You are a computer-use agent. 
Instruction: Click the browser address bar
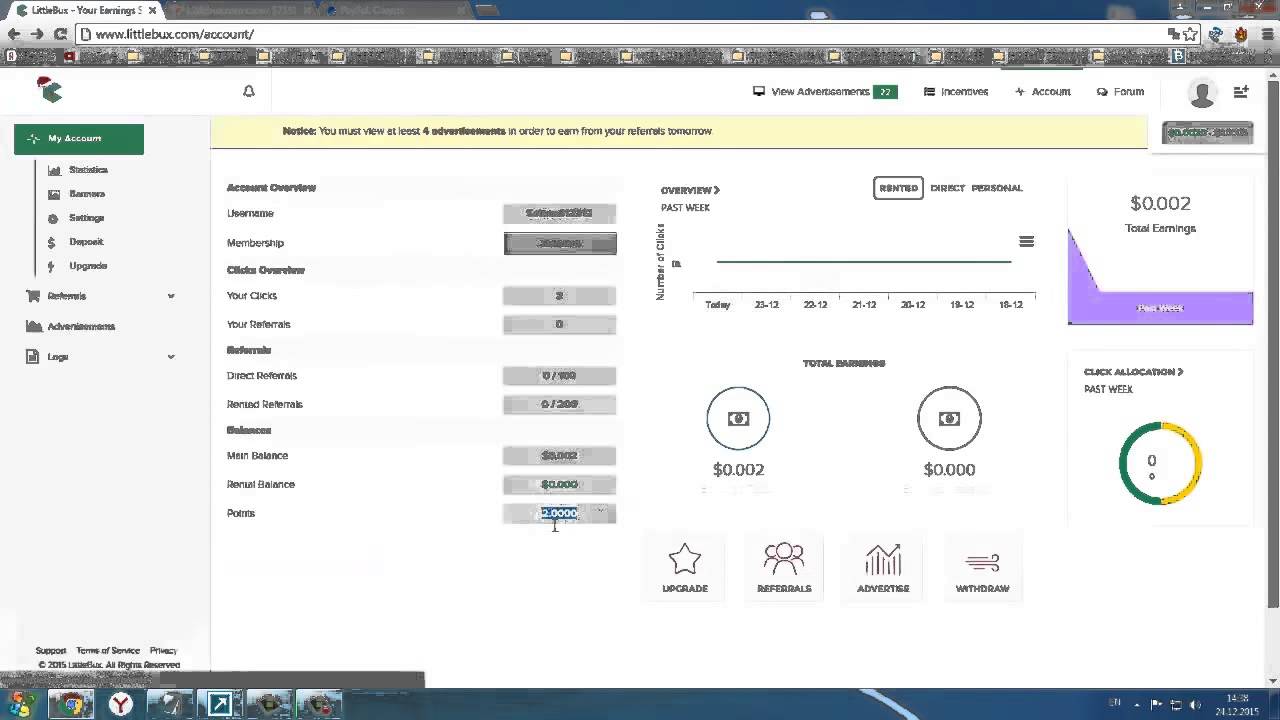click(620, 34)
